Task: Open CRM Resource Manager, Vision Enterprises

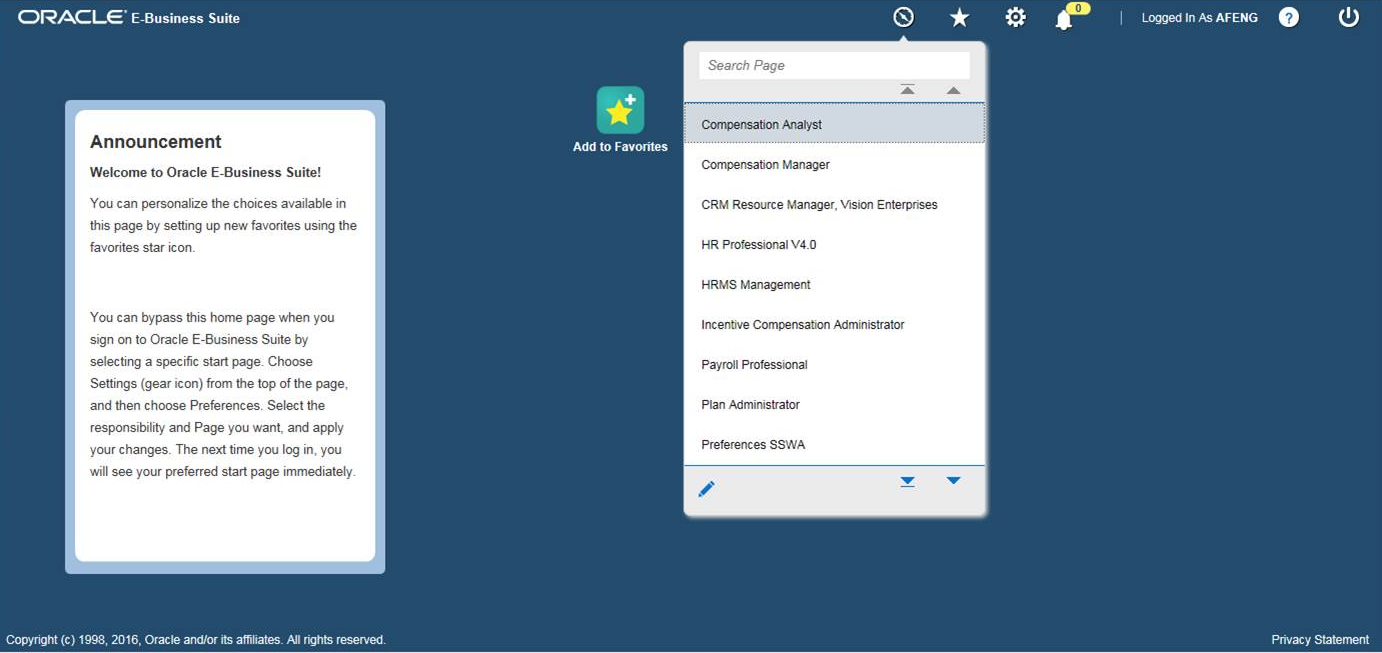Action: (834, 204)
